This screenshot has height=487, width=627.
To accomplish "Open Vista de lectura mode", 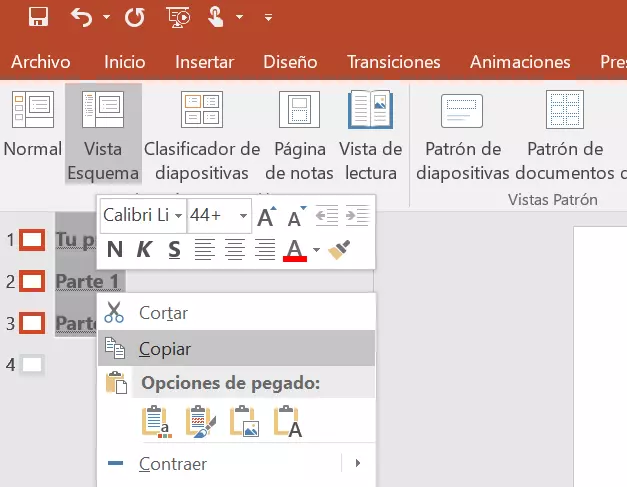I will click(370, 134).
